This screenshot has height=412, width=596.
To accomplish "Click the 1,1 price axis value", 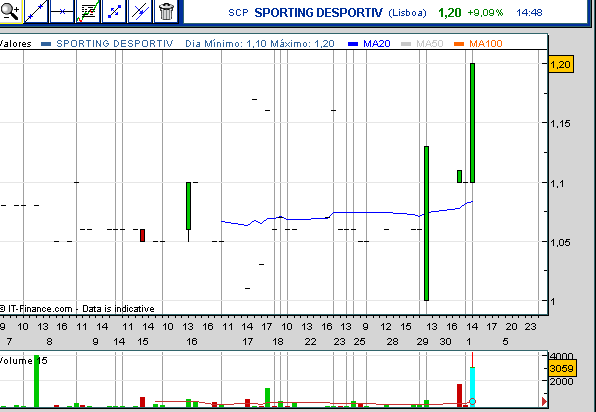I will [x=558, y=183].
